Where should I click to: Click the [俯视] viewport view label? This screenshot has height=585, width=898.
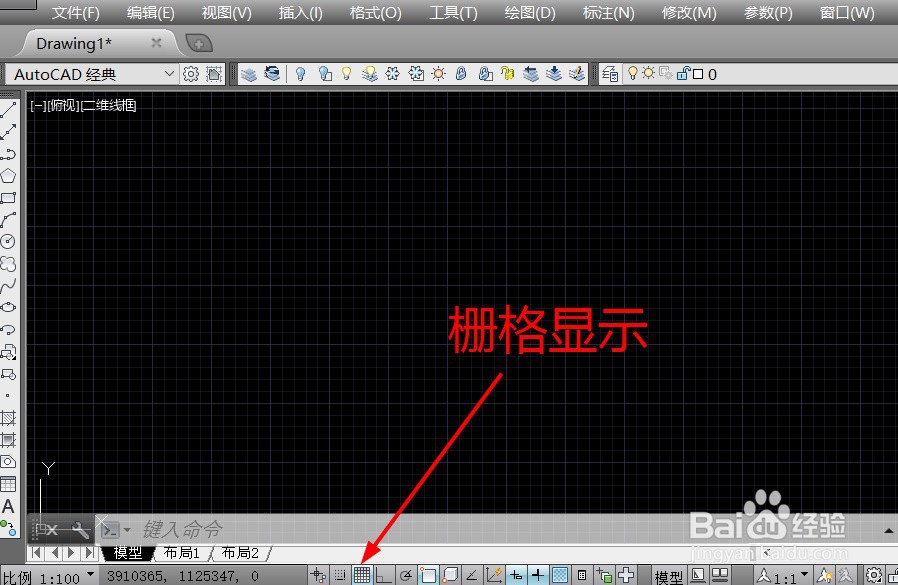point(64,105)
